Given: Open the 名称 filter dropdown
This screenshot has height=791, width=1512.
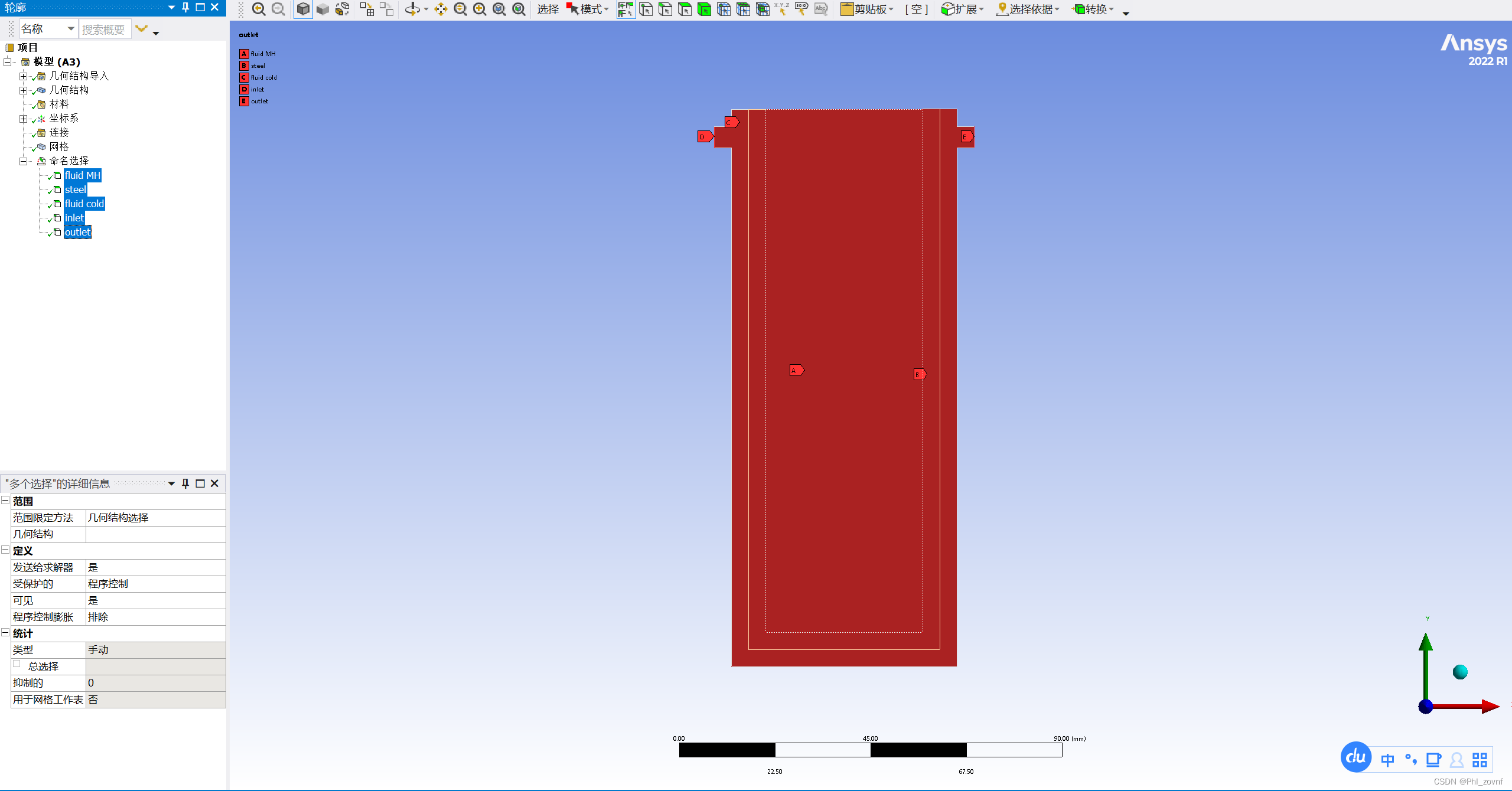Looking at the screenshot, I should click(x=71, y=29).
